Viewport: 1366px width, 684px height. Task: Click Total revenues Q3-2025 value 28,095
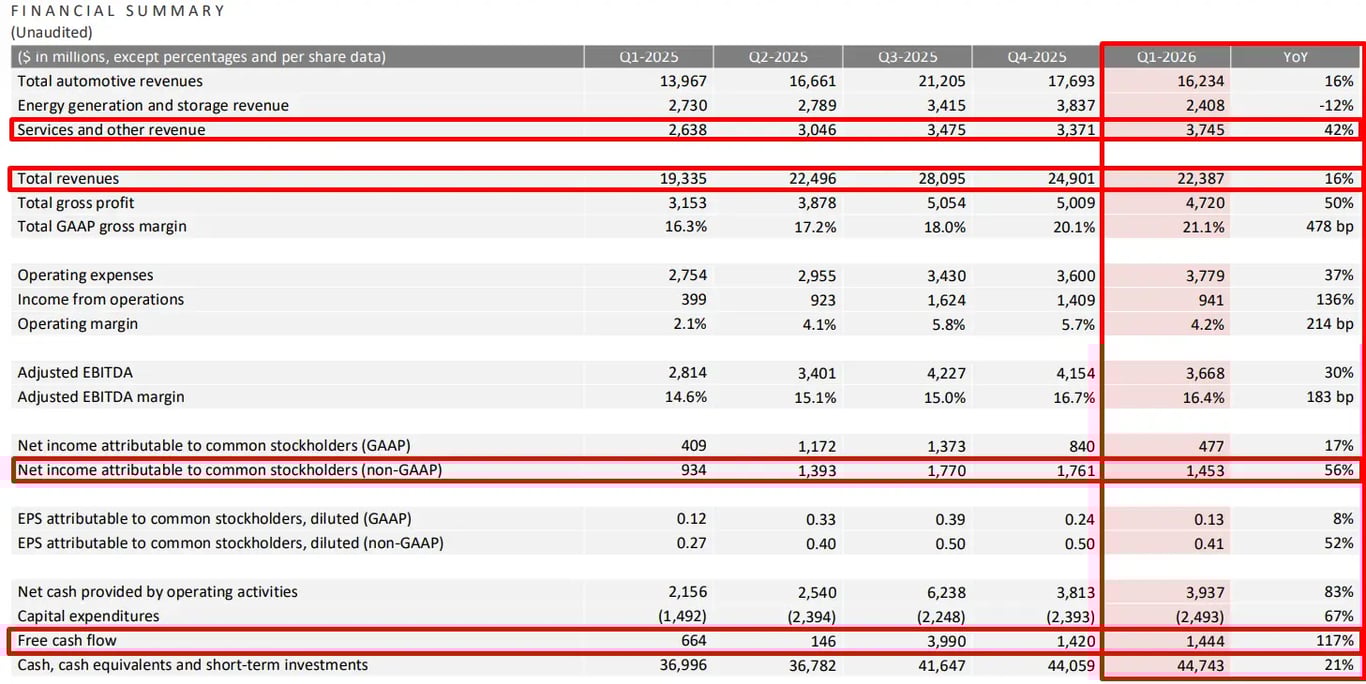938,179
